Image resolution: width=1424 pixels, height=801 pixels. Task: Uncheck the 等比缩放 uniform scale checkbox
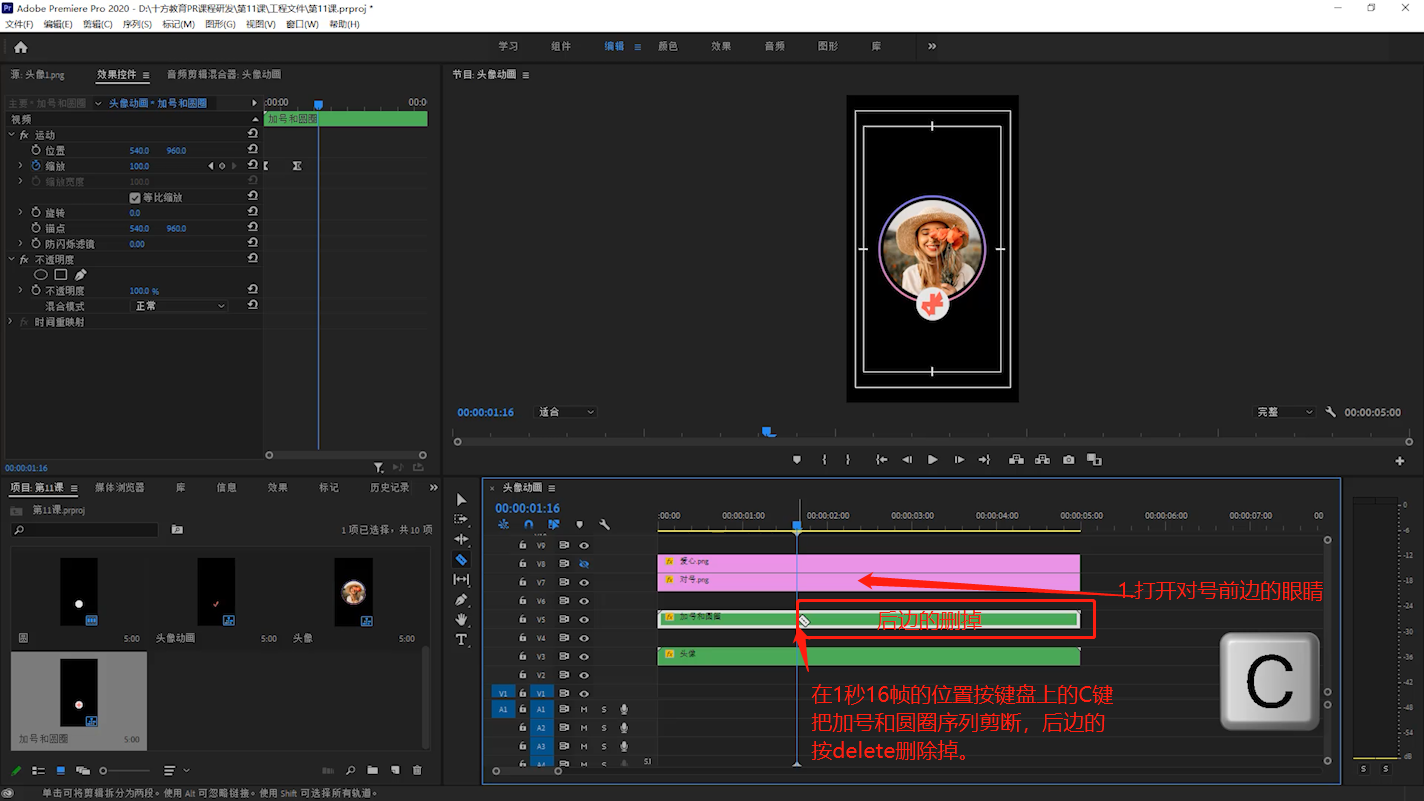click(135, 198)
